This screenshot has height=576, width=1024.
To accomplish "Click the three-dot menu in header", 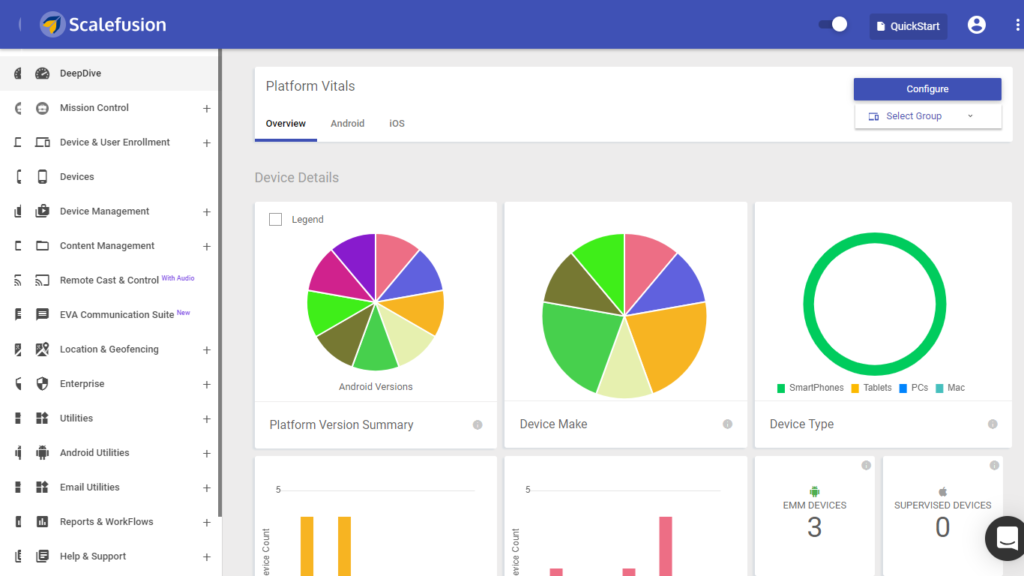I will [1017, 25].
